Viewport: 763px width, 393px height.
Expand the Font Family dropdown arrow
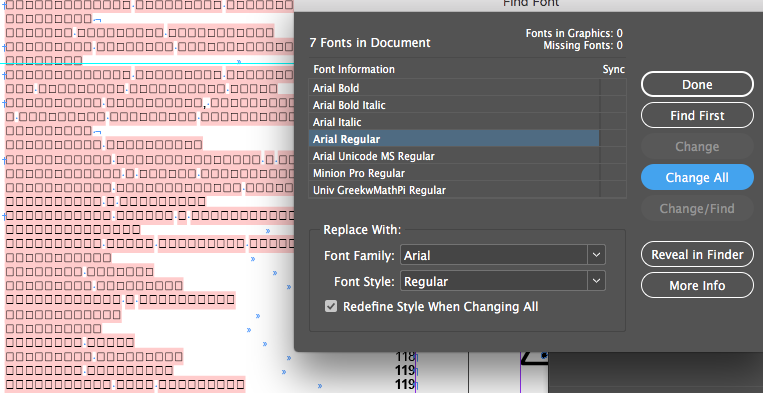click(x=597, y=254)
